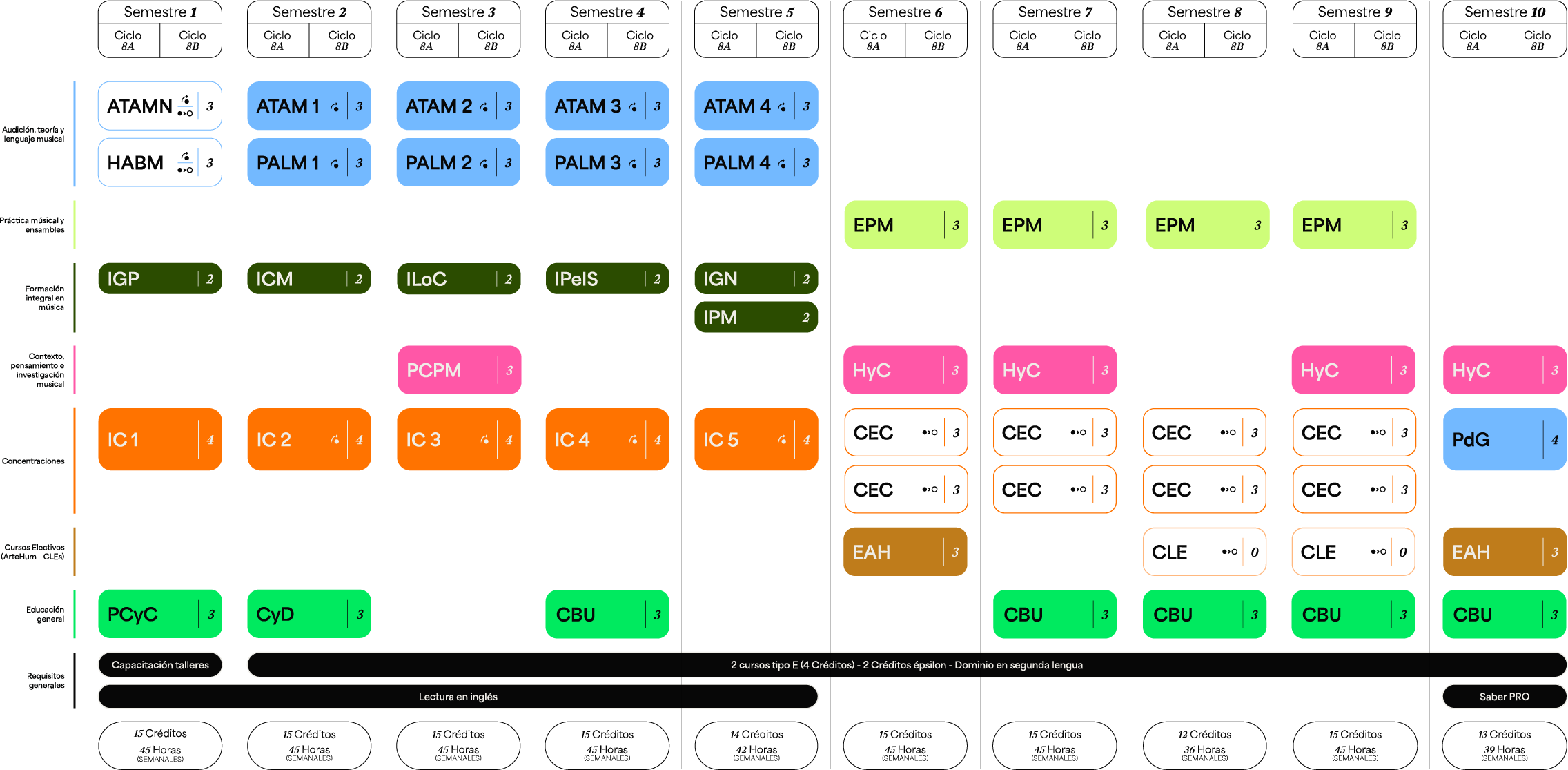The height and width of the screenshot is (770, 1568).
Task: Open the HyC card in Semestre 7
Action: pos(1055,370)
